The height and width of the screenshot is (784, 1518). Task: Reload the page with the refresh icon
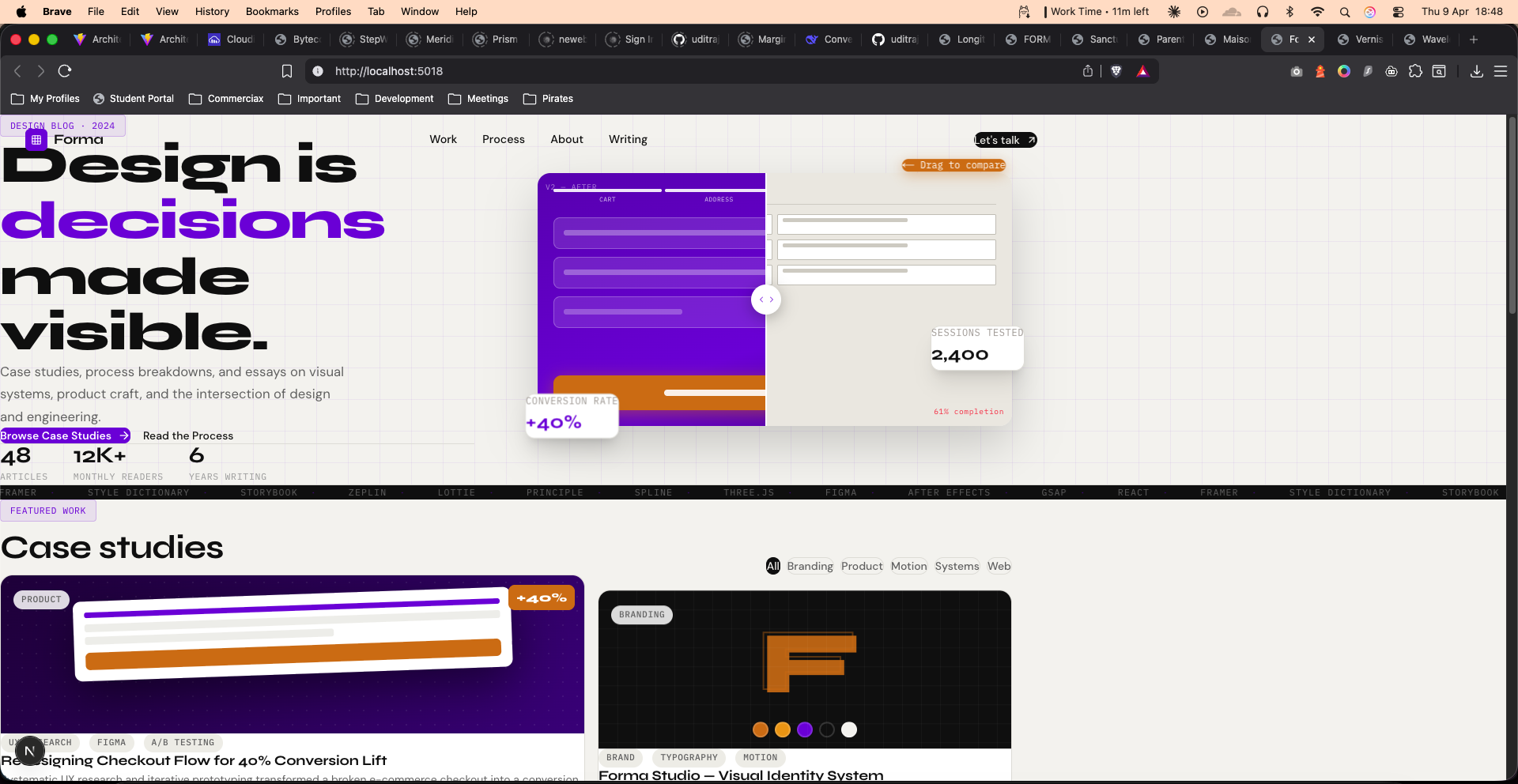point(65,71)
